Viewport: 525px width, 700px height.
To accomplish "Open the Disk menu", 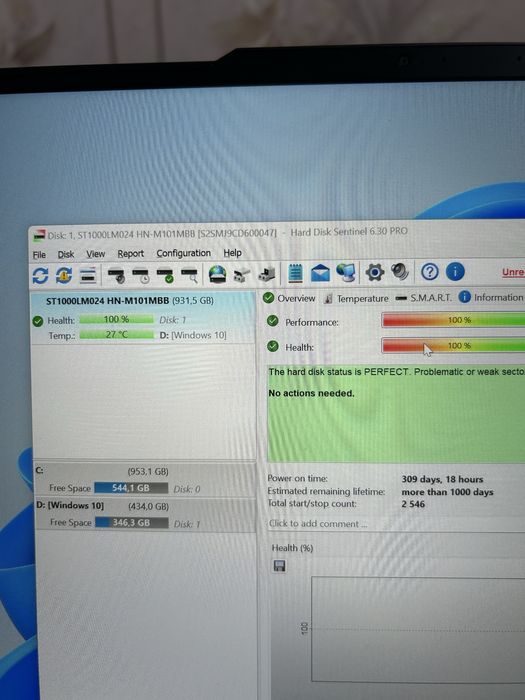I will click(x=66, y=254).
